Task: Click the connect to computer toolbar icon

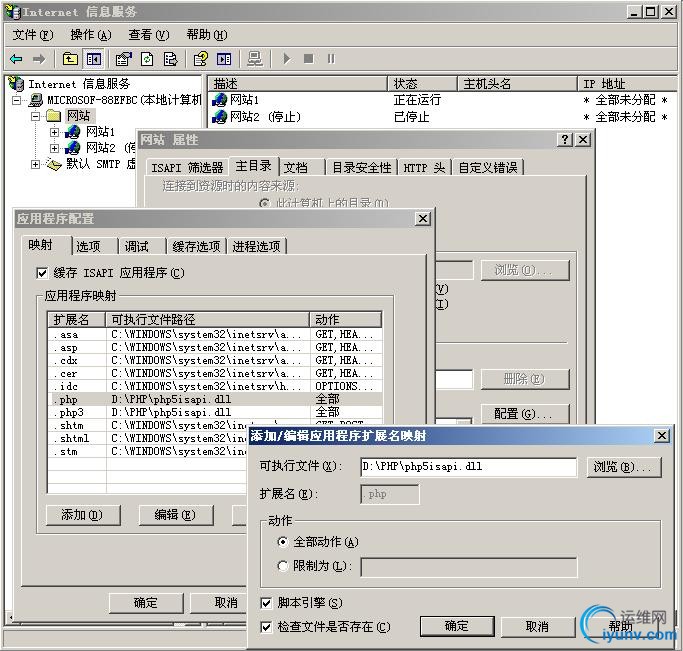Action: [255, 59]
